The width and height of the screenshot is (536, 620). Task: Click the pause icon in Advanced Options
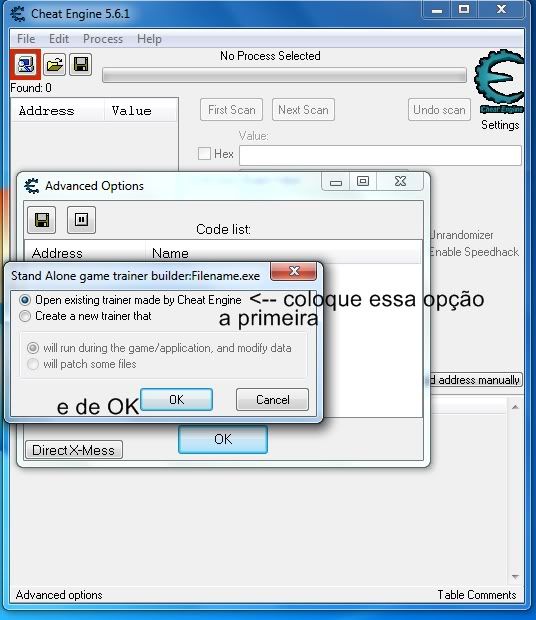(81, 220)
